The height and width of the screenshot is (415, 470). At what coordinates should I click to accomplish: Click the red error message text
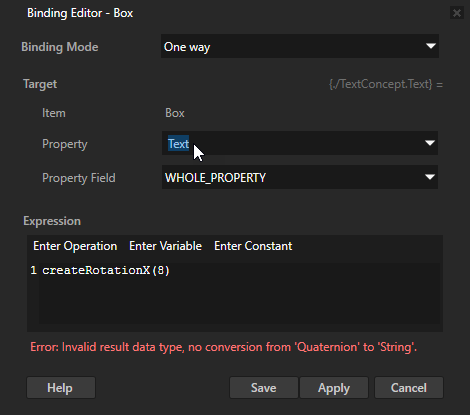pos(224,347)
